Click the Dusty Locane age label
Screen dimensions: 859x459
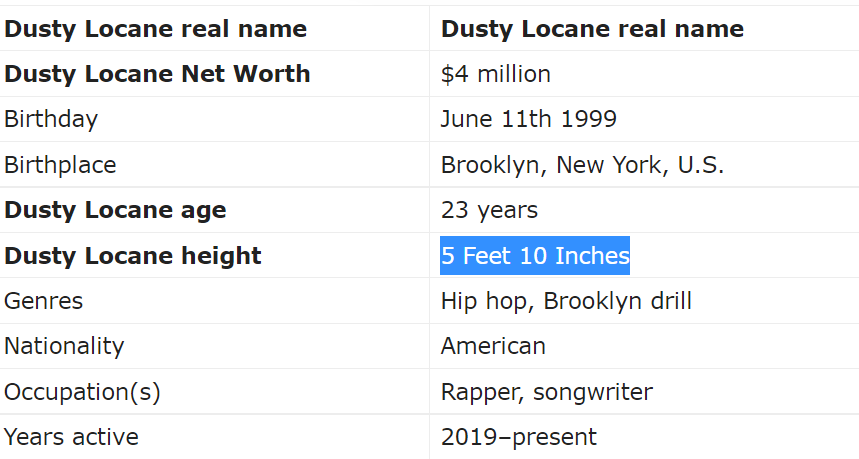[x=115, y=210]
